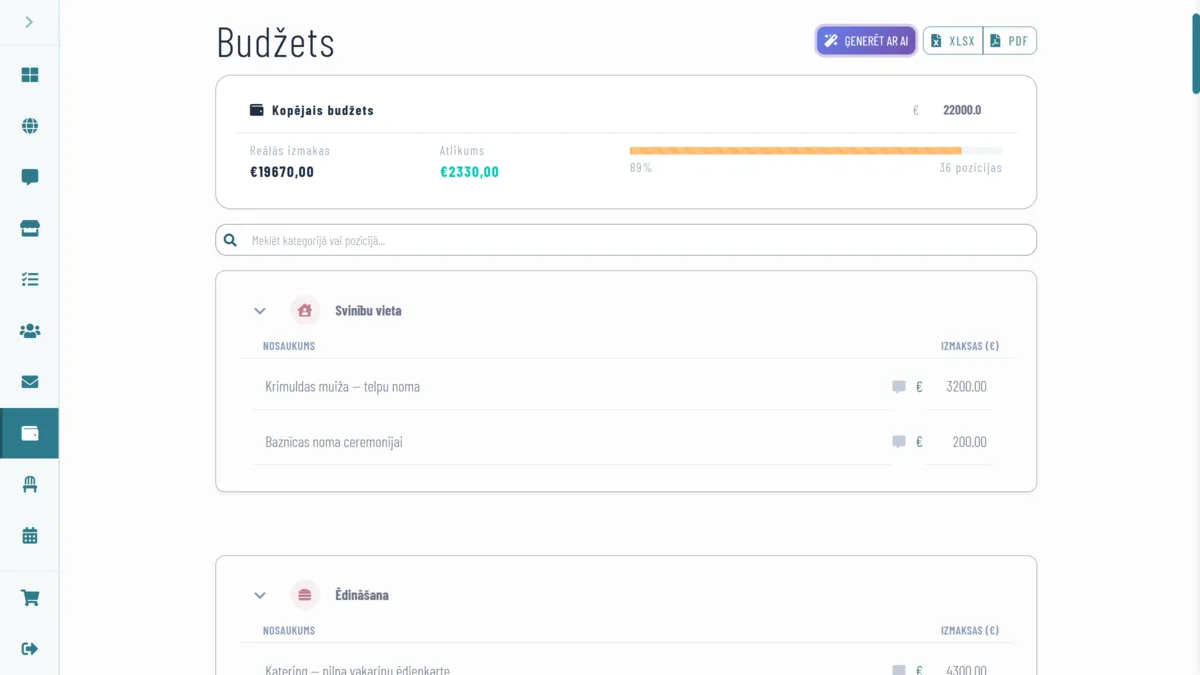This screenshot has width=1200, height=675.
Task: Open the globe website icon in the sidebar
Action: click(x=30, y=126)
